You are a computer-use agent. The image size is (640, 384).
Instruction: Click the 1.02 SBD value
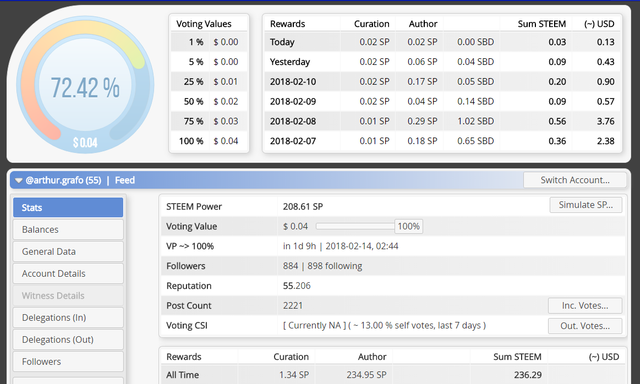pos(476,121)
